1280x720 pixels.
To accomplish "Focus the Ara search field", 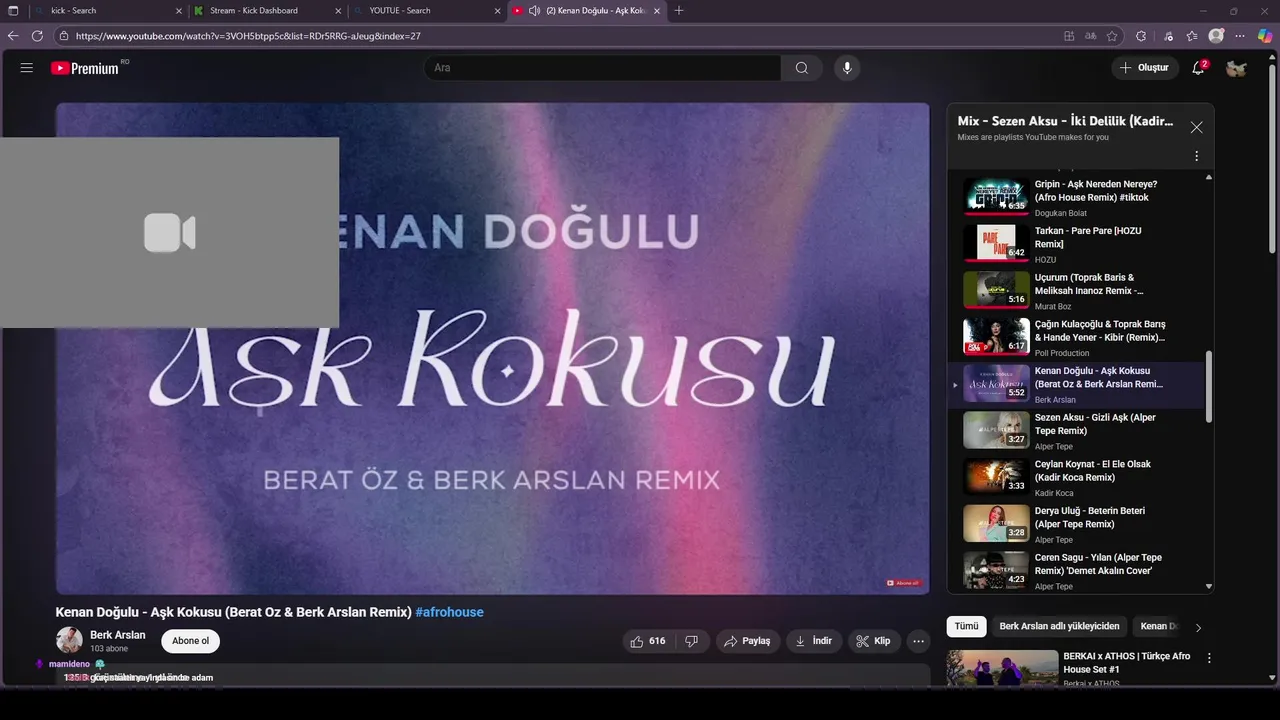I will [602, 68].
